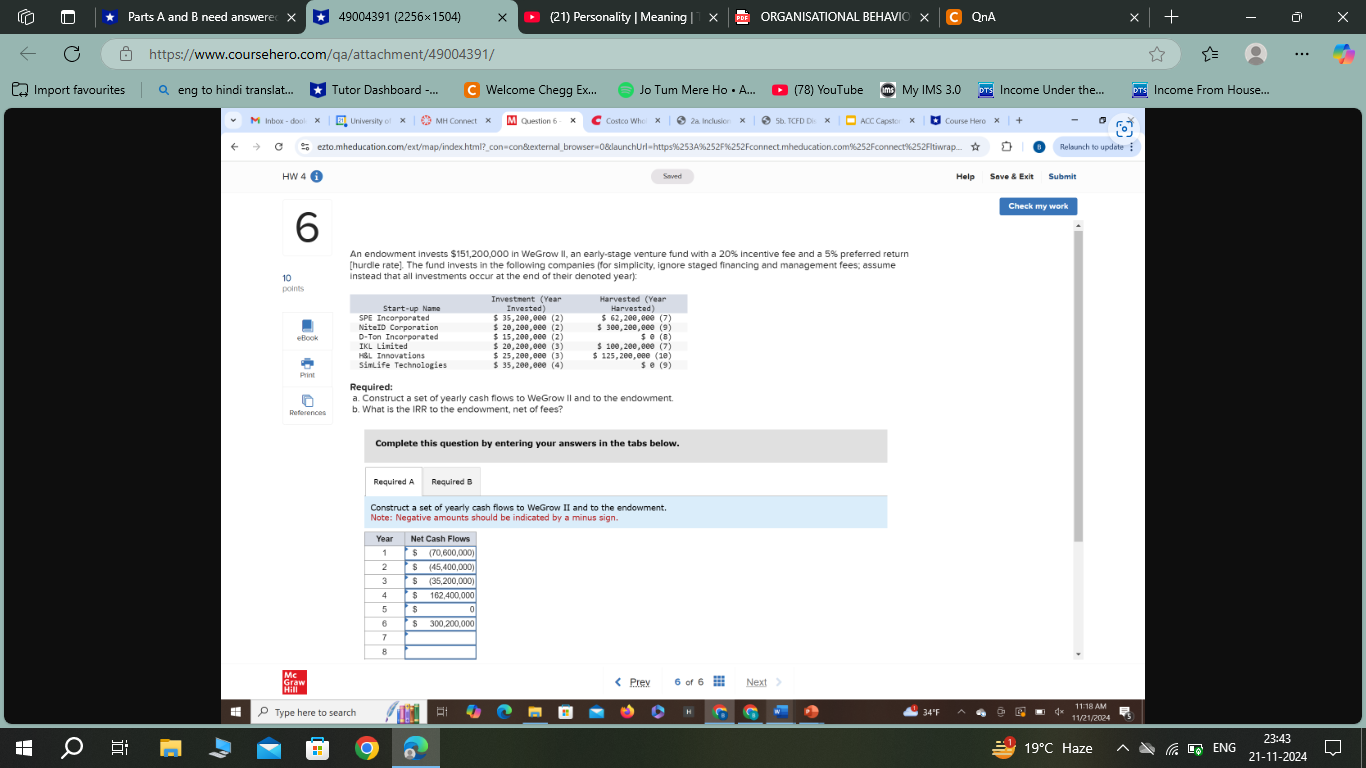
Task: Open the (78) YouTube bookmark
Action: 817,89
